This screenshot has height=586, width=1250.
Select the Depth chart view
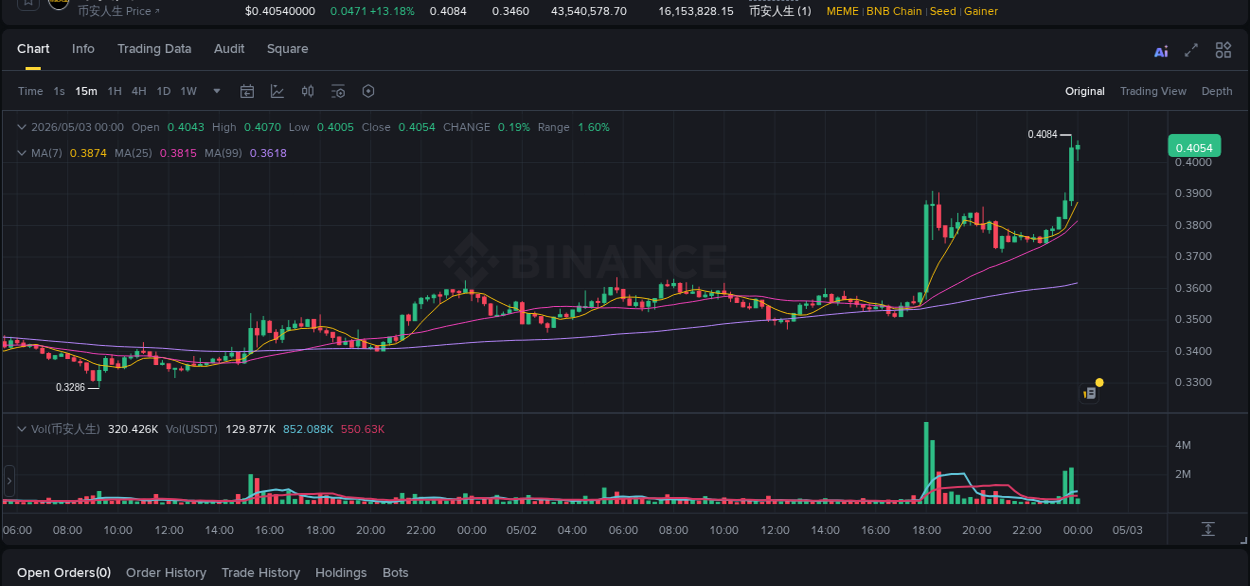[x=1217, y=91]
